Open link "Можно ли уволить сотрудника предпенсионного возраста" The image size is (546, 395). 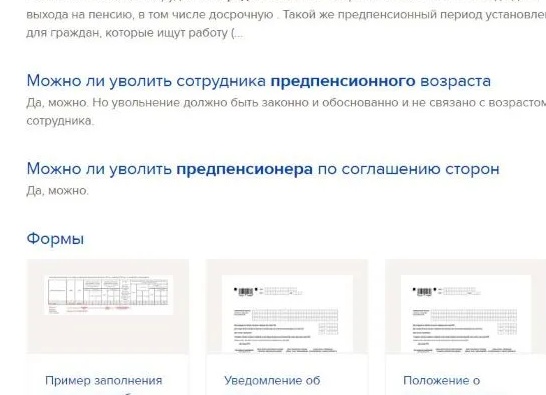coord(259,81)
